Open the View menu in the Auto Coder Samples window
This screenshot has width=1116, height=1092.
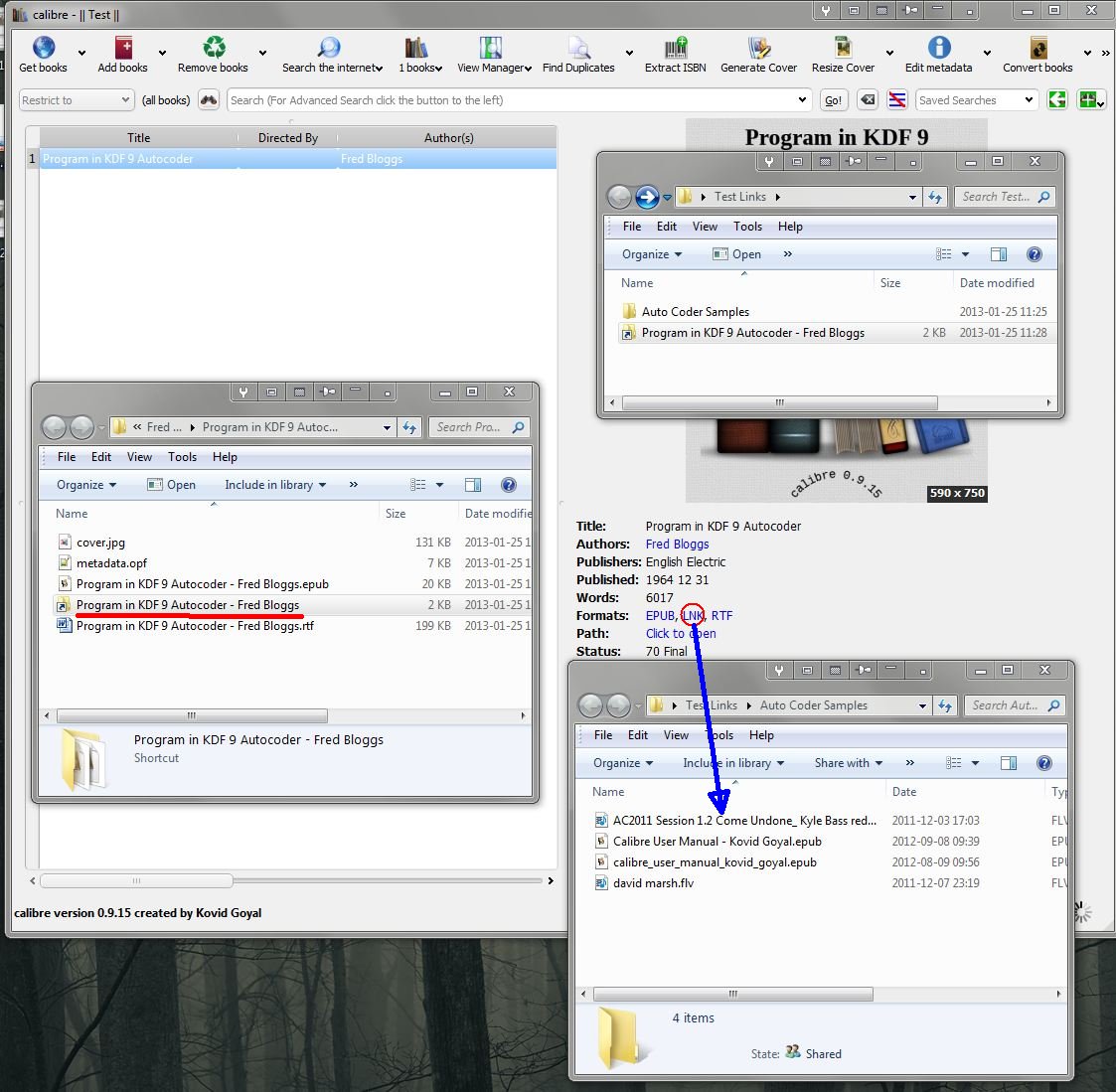point(676,735)
